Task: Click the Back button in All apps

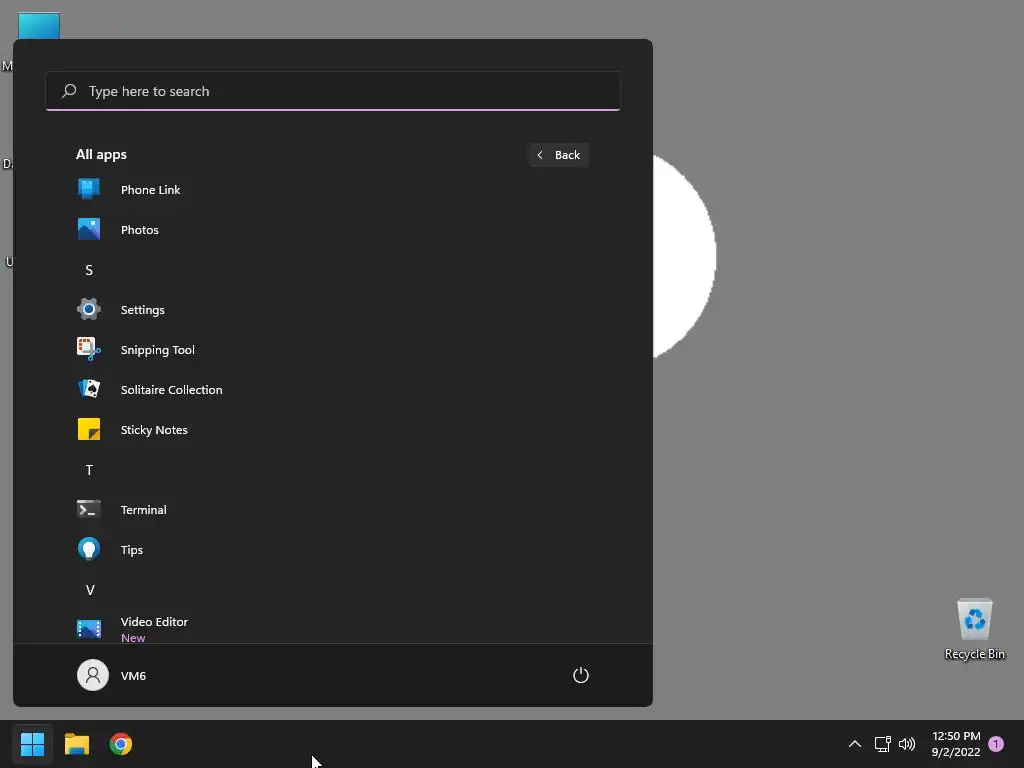Action: pos(559,155)
